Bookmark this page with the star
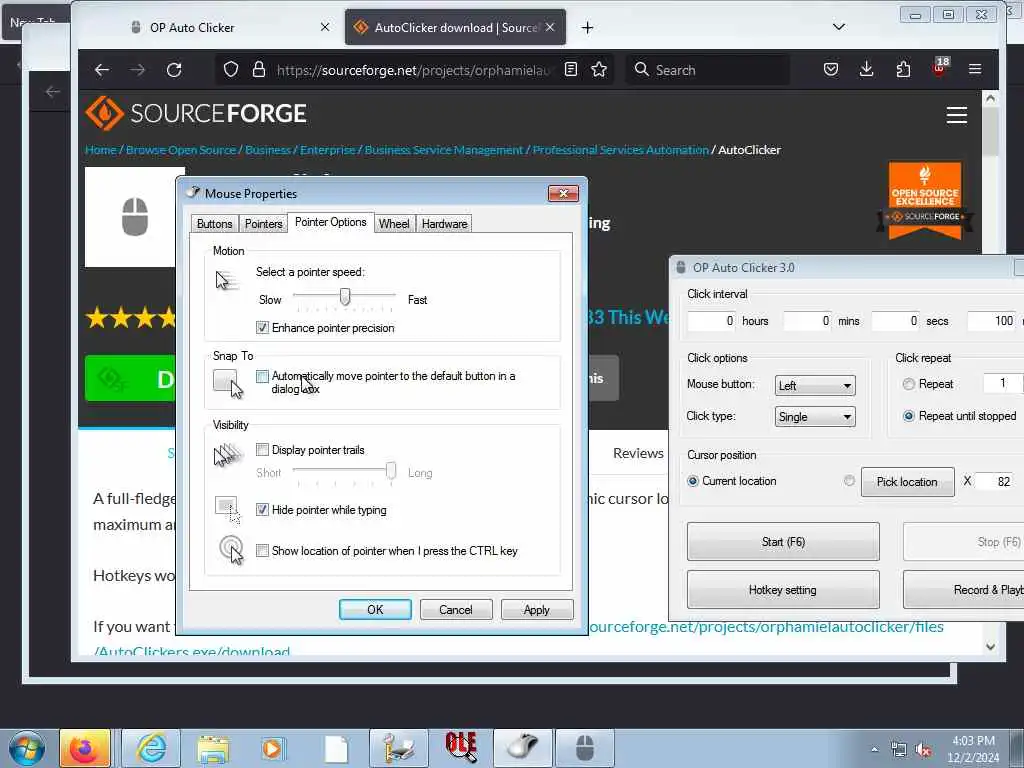Image resolution: width=1024 pixels, height=768 pixels. (x=599, y=69)
